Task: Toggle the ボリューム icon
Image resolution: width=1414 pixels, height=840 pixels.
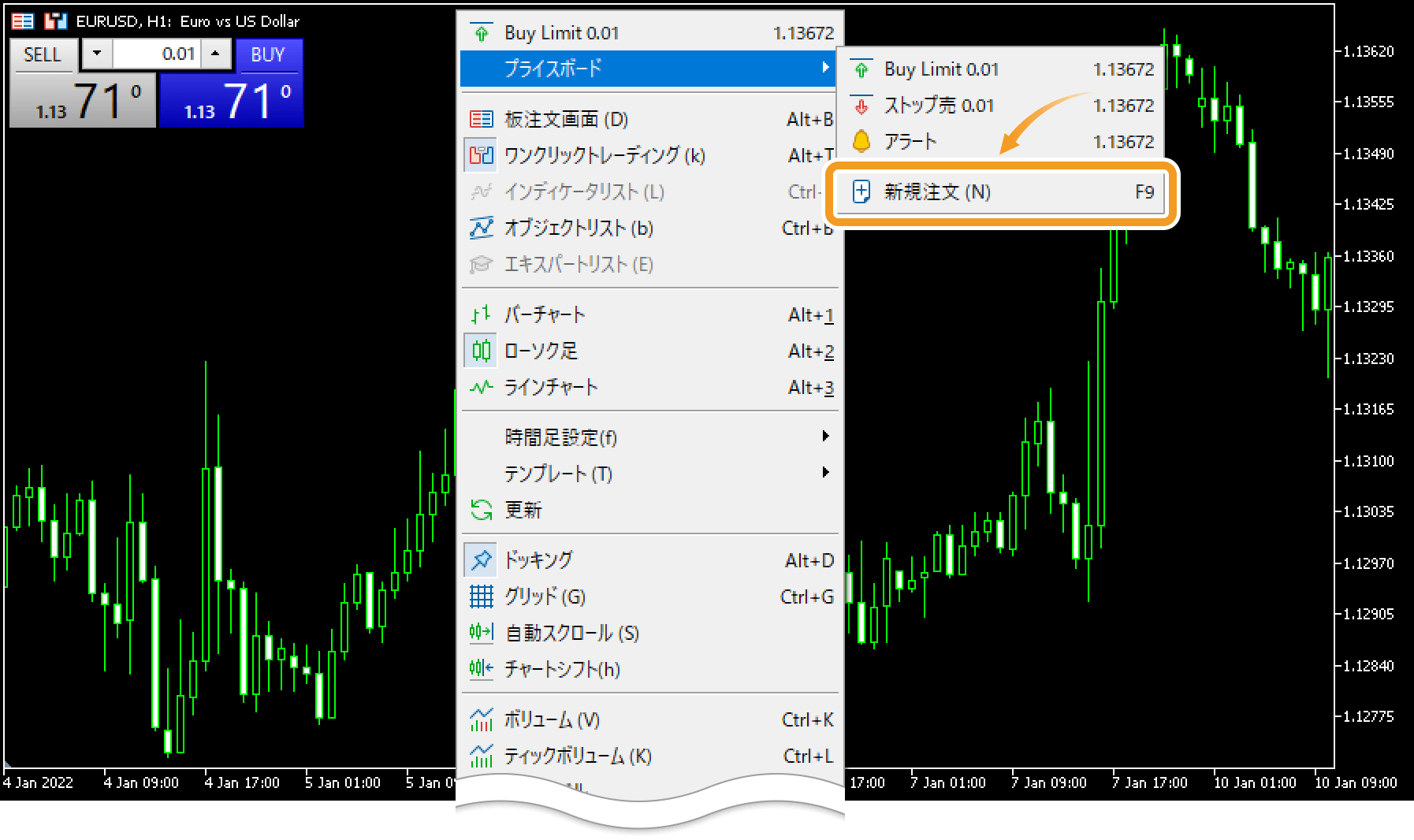Action: point(481,719)
